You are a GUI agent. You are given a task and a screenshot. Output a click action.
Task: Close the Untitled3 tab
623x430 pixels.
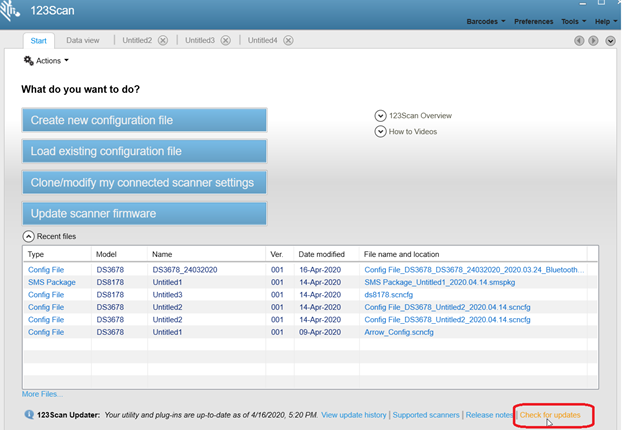pos(225,40)
